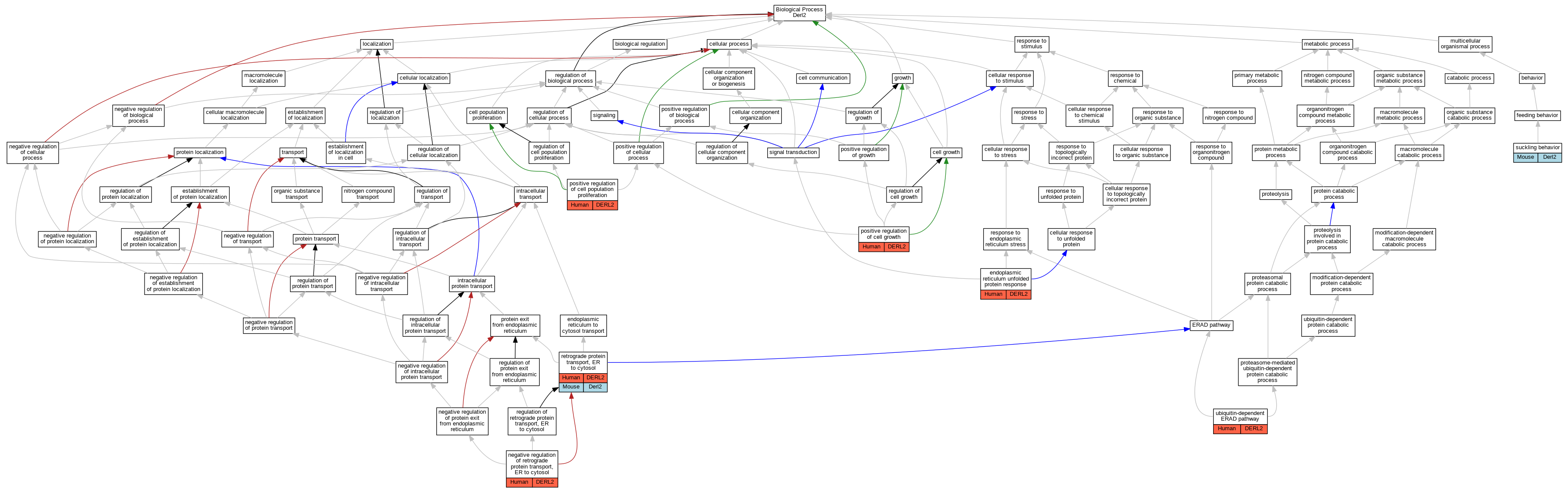Screen dimensions: 1568x492
Task: Select retrograde protein transport, ER to cytosol
Action: tap(583, 362)
